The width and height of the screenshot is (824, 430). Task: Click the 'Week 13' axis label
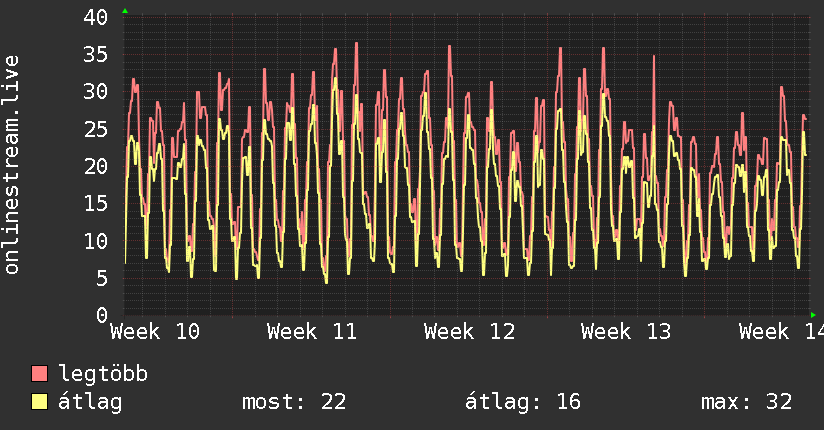626,332
